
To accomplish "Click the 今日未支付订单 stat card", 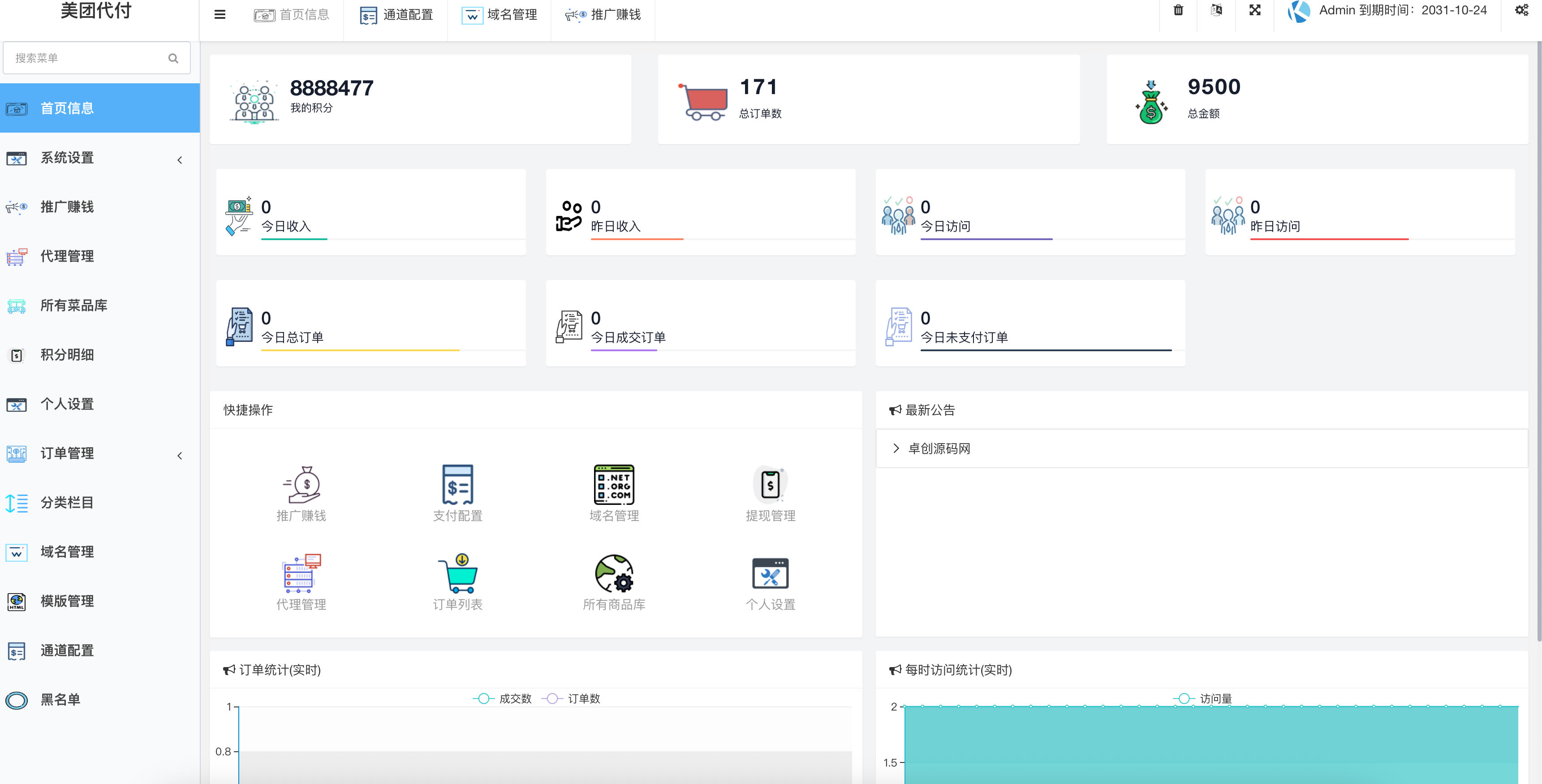I will pyautogui.click(x=1030, y=323).
